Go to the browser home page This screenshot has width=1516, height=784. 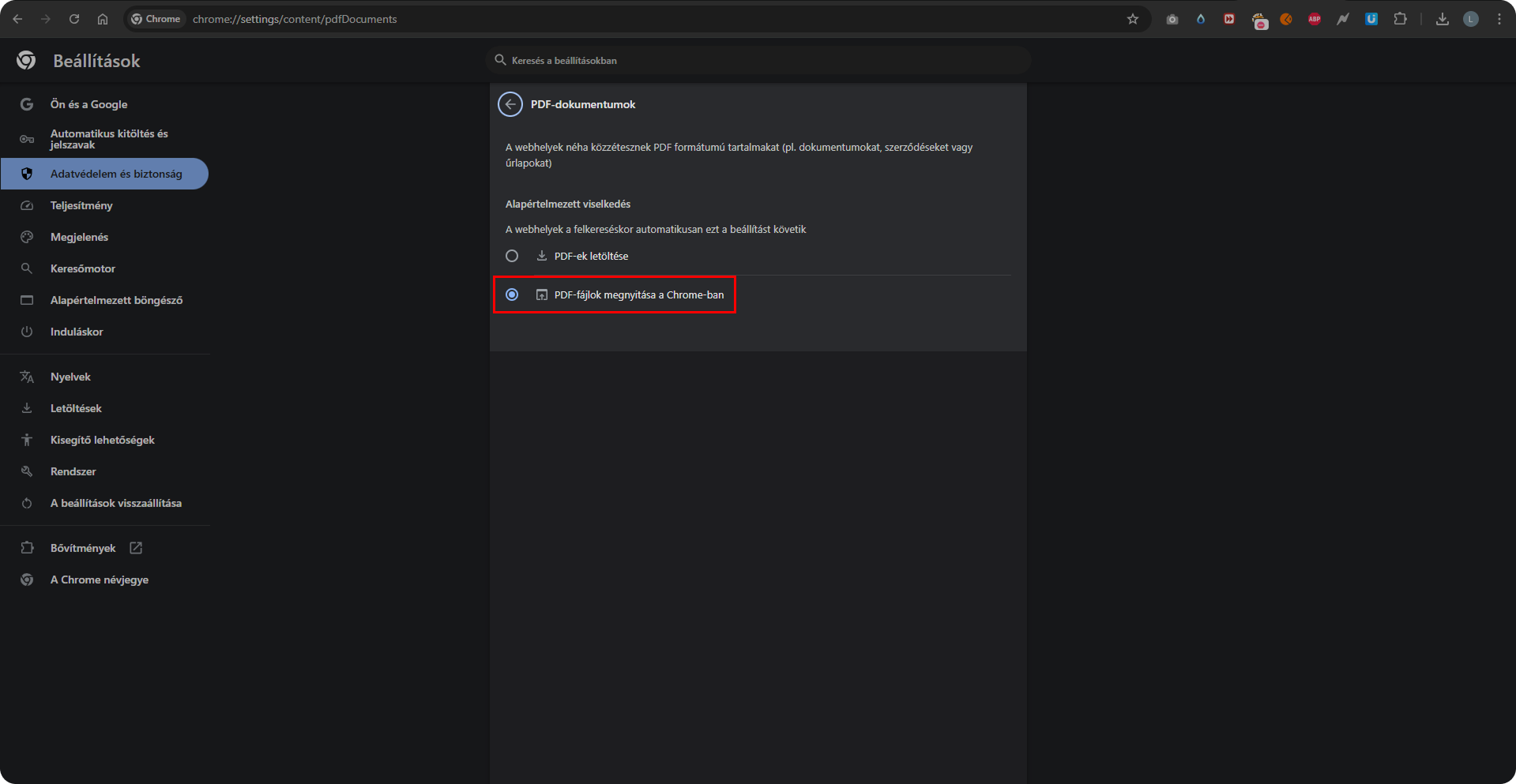click(103, 19)
